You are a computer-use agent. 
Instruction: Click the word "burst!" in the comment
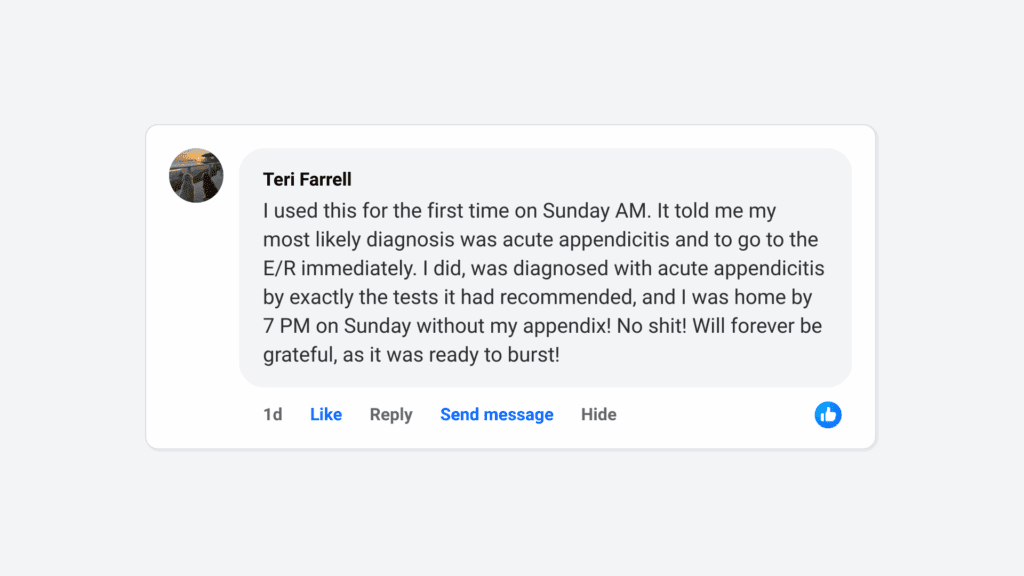click(535, 354)
